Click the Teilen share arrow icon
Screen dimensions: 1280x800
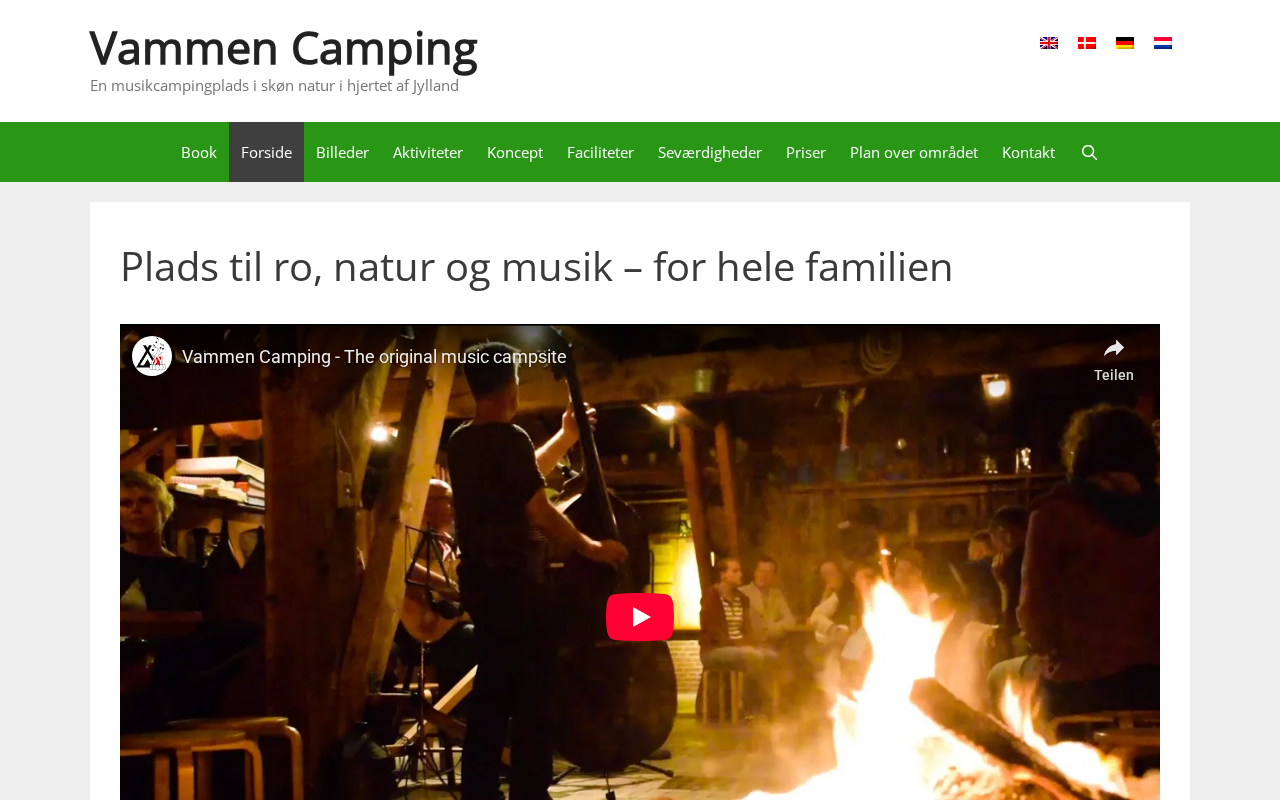coord(1114,349)
